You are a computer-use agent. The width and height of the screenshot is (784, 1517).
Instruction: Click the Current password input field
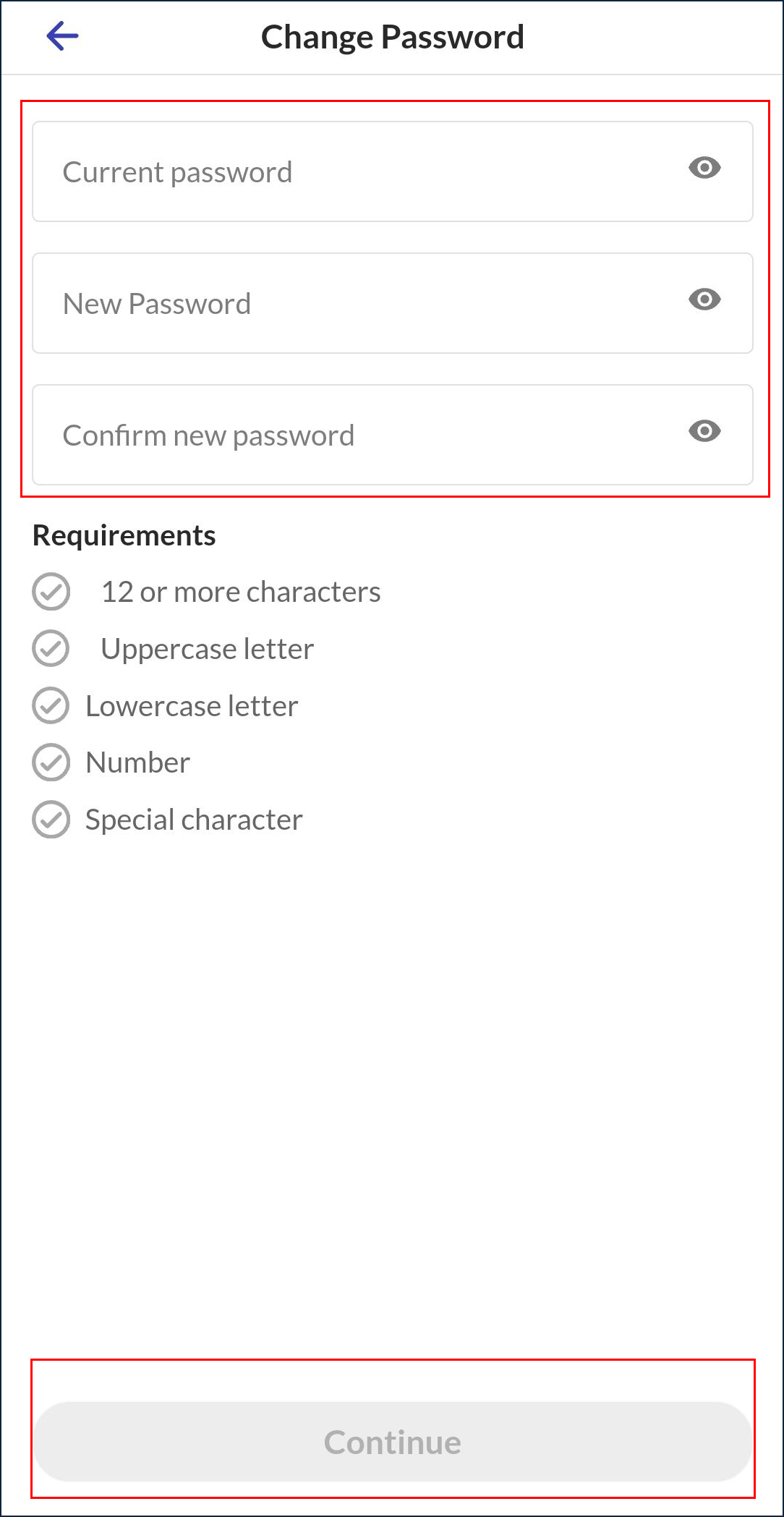pyautogui.click(x=354, y=172)
